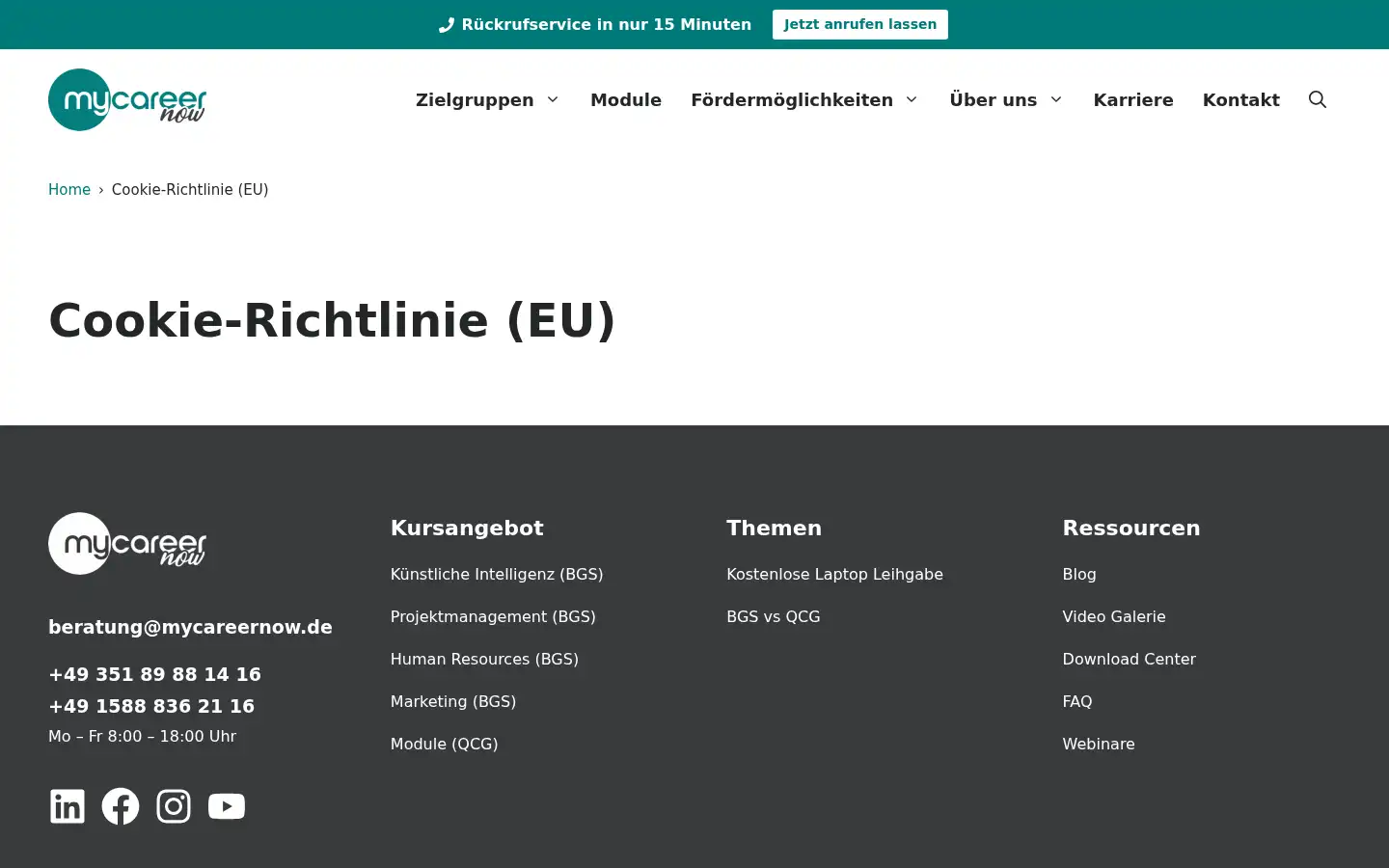Viewport: 1389px width, 868px height.
Task: Click the mycareer now logo in header
Action: coord(127,99)
